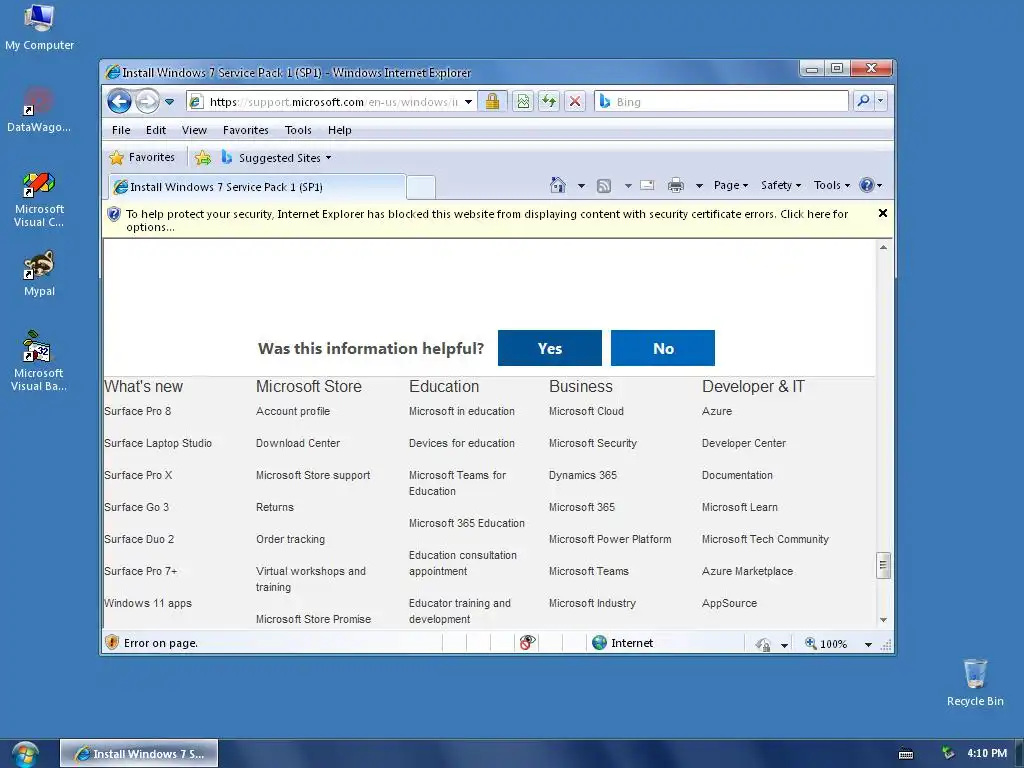
Task: Click the on-screen keyboard tray icon
Action: pyautogui.click(x=906, y=754)
